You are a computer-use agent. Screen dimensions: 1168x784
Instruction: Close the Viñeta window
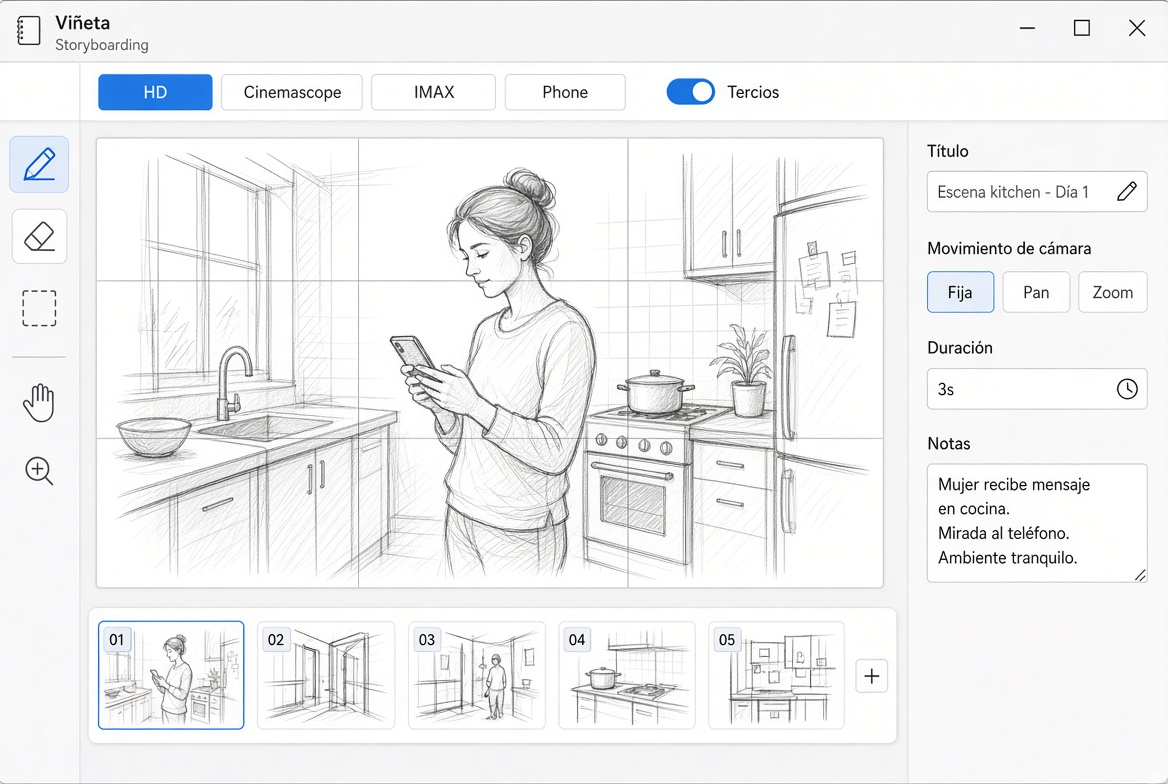click(x=1137, y=28)
